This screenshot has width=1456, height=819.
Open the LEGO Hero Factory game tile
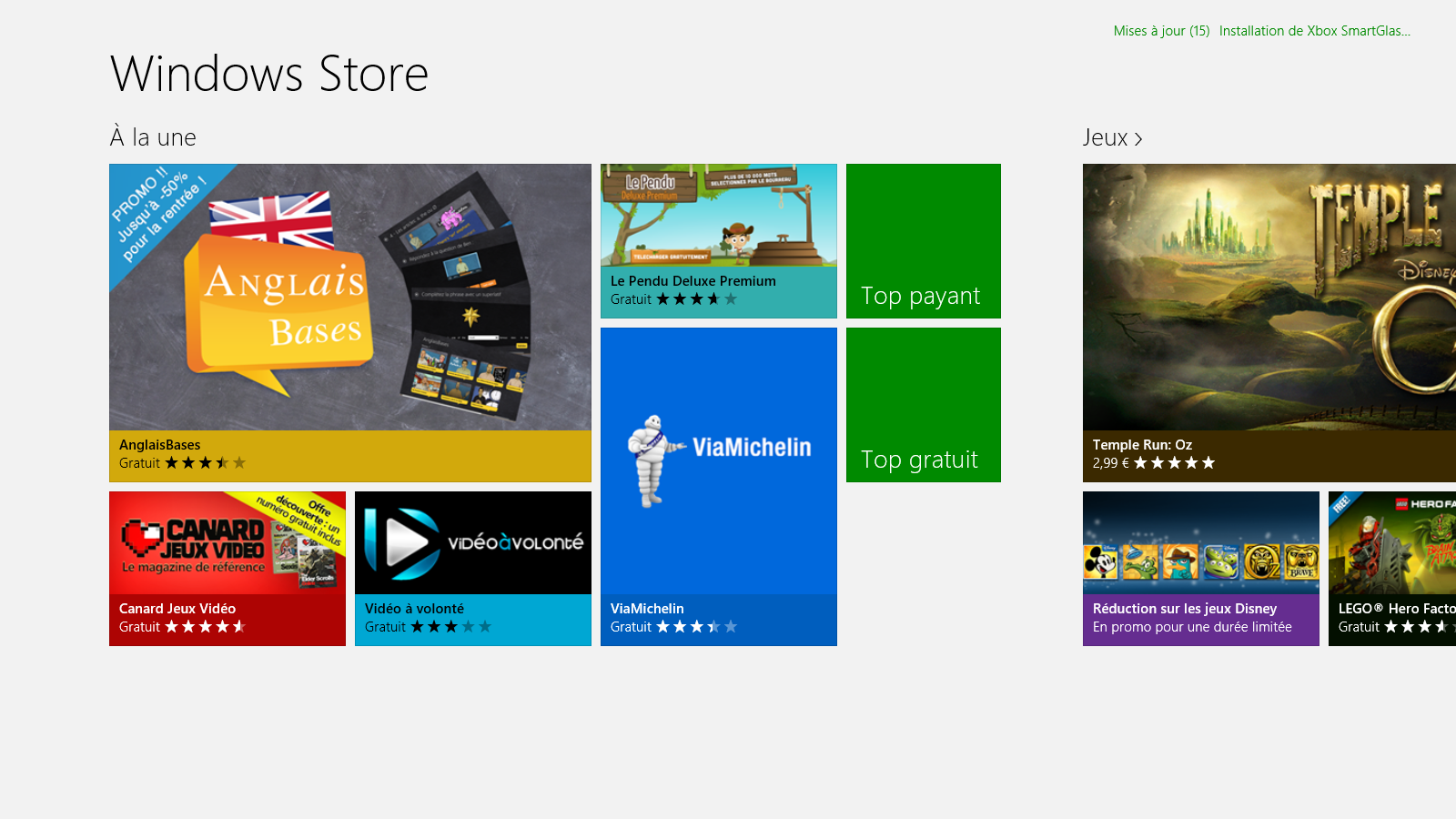(1392, 569)
